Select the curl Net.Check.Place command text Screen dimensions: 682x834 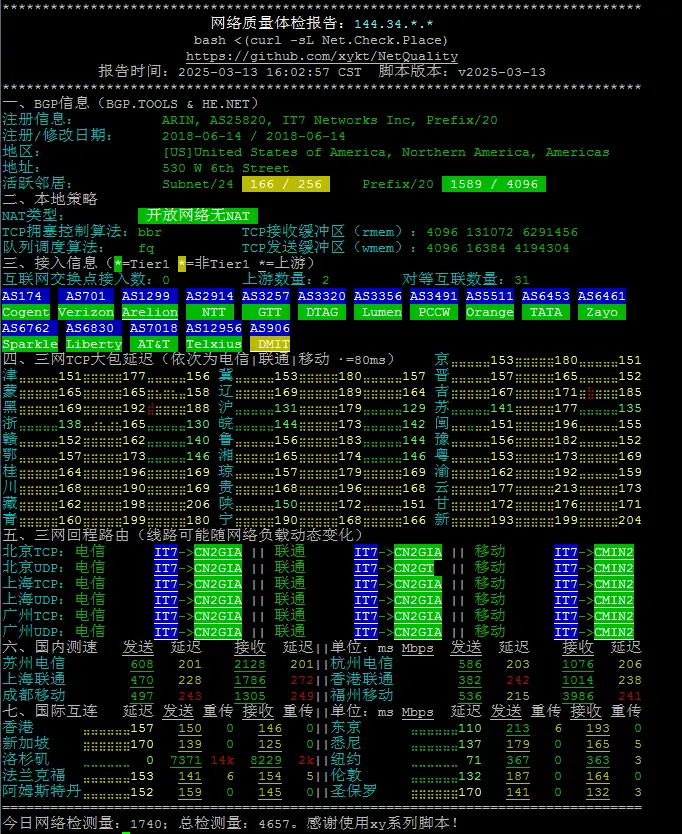[321, 40]
